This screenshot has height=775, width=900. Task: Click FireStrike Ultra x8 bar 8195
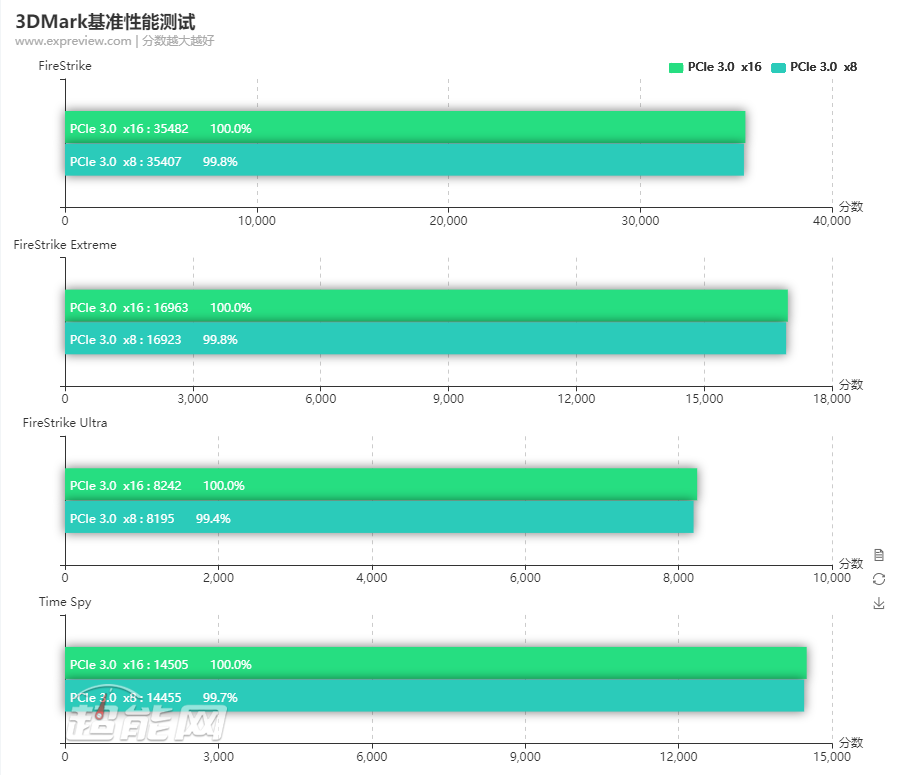[x=379, y=517]
